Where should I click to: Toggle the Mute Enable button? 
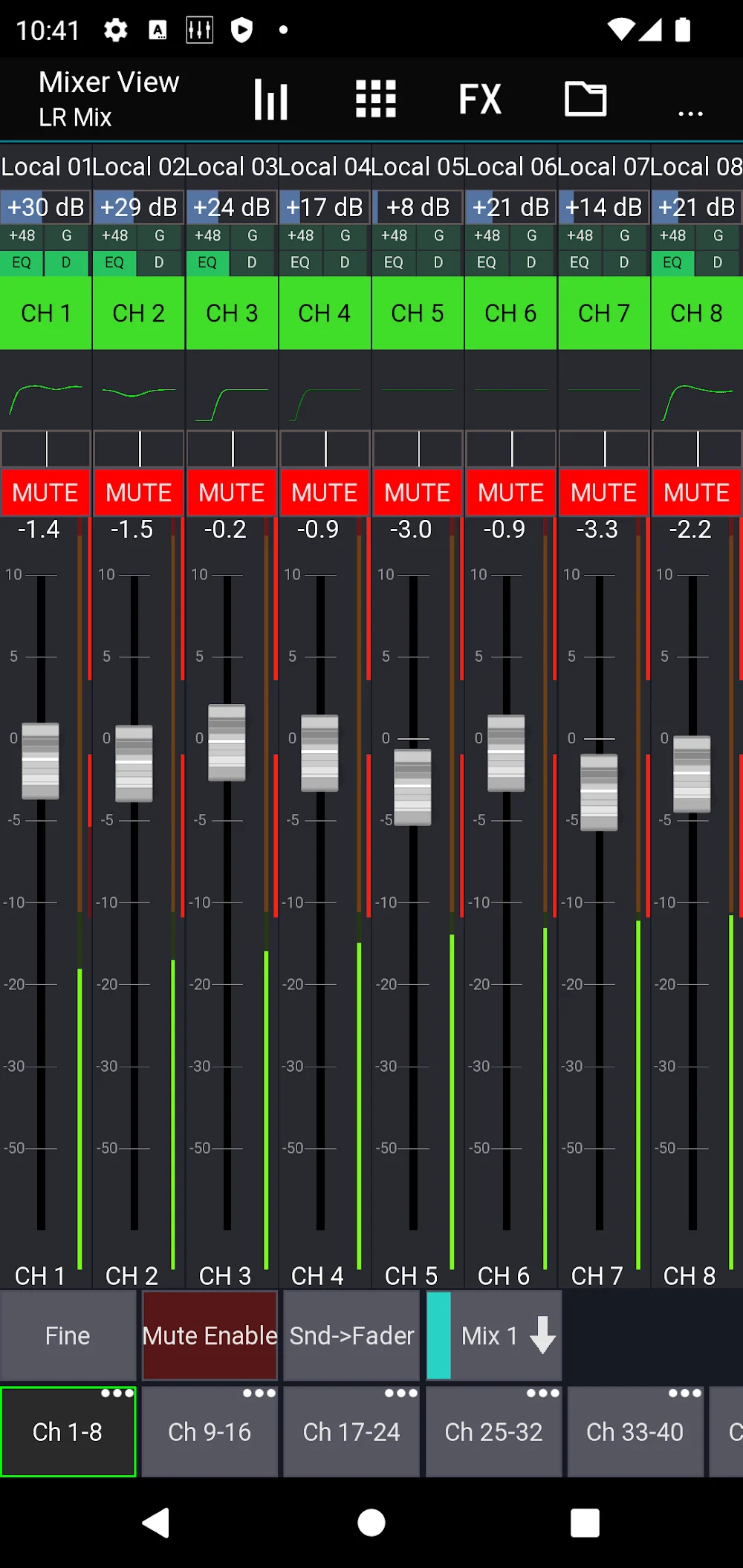[210, 1336]
